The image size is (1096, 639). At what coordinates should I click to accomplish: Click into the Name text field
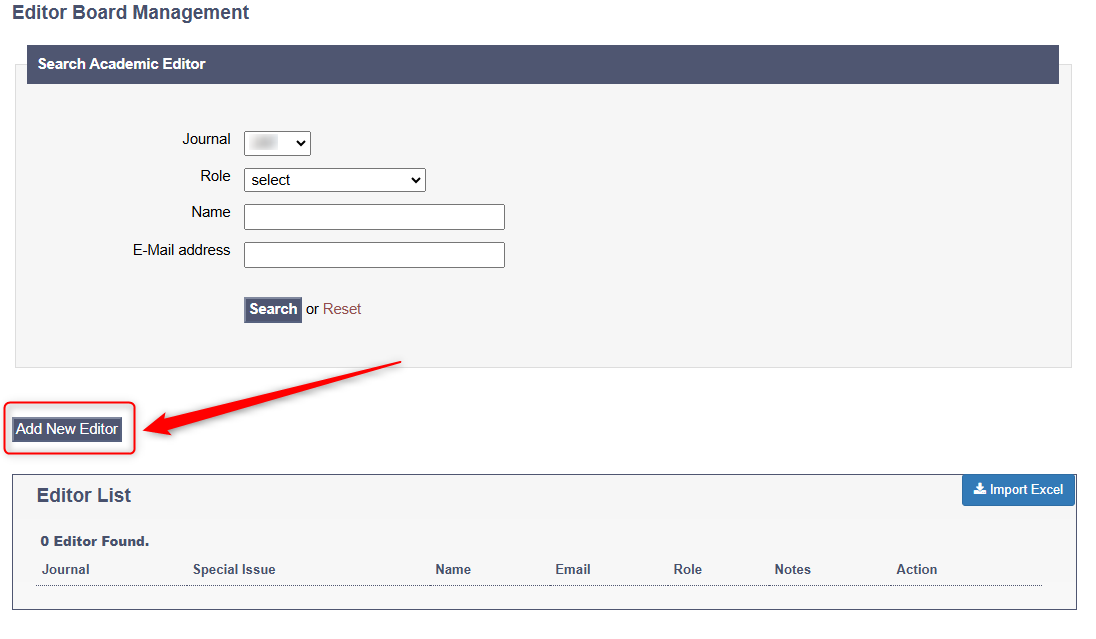(x=374, y=217)
